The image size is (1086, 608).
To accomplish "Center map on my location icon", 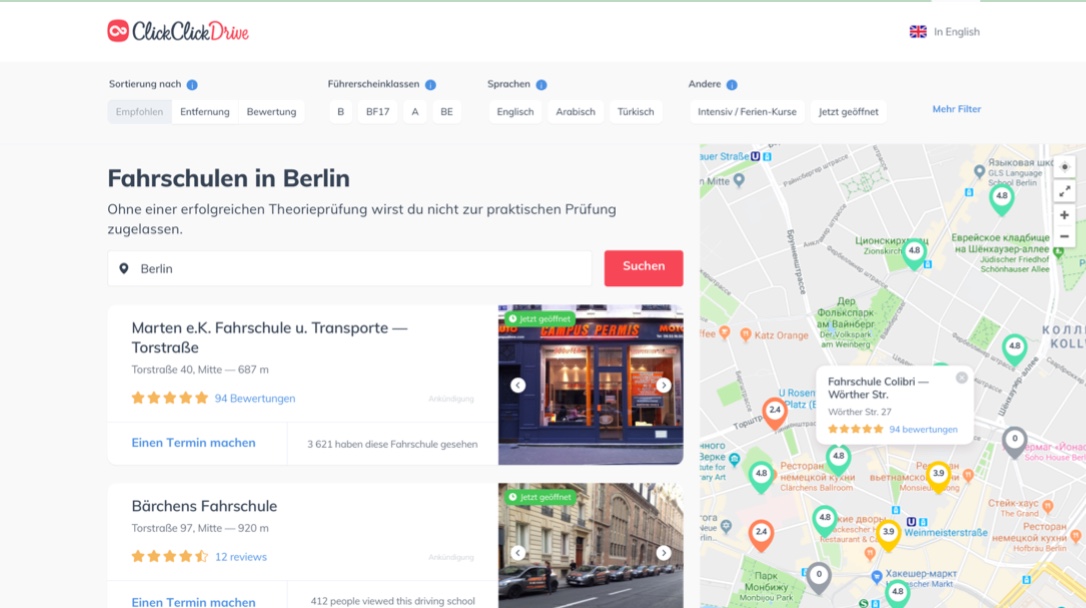I will click(1065, 167).
